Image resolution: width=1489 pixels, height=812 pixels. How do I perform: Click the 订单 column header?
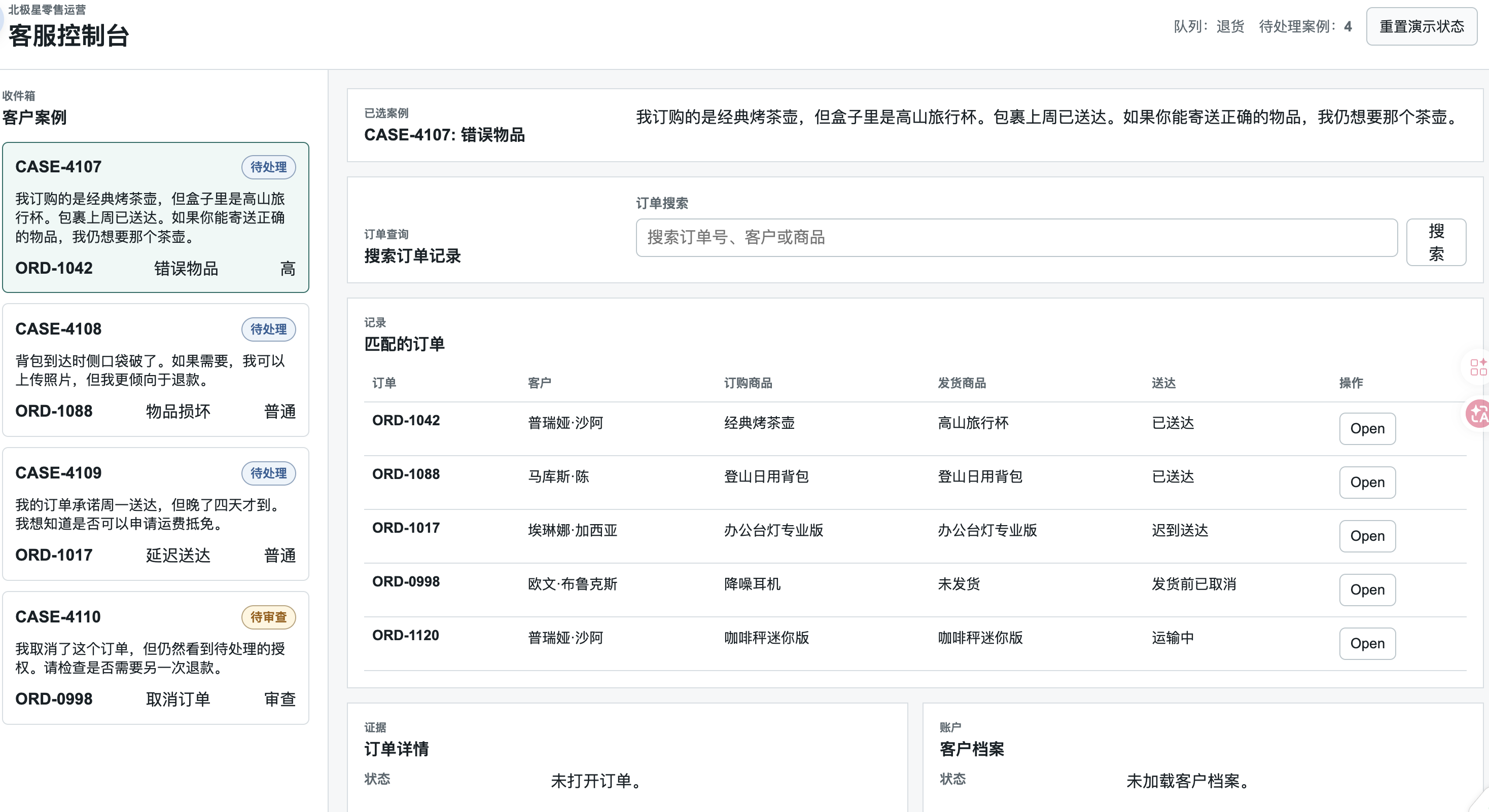(384, 383)
